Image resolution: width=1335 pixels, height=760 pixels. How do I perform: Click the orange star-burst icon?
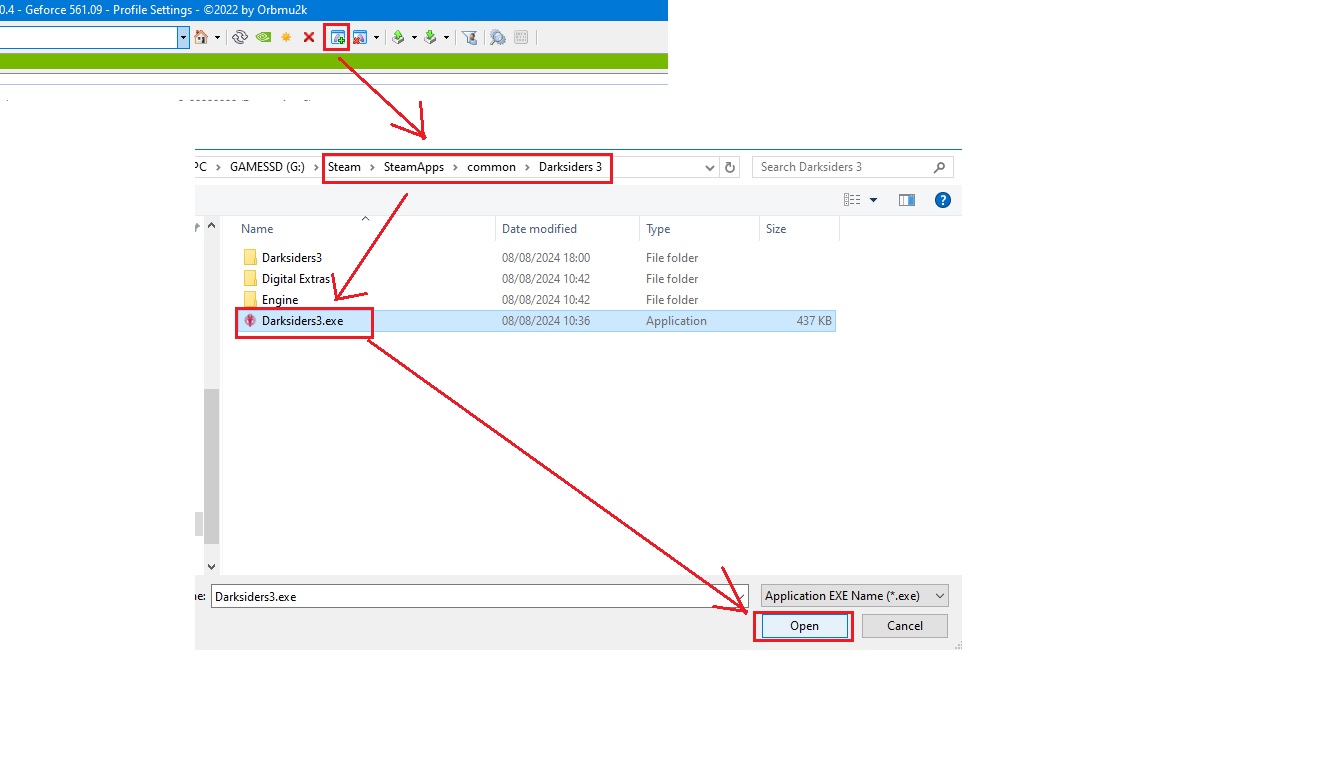click(x=286, y=37)
